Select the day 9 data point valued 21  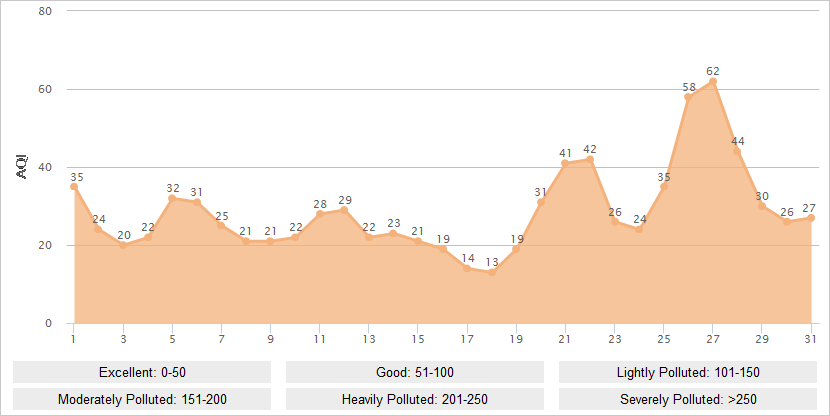pos(270,241)
